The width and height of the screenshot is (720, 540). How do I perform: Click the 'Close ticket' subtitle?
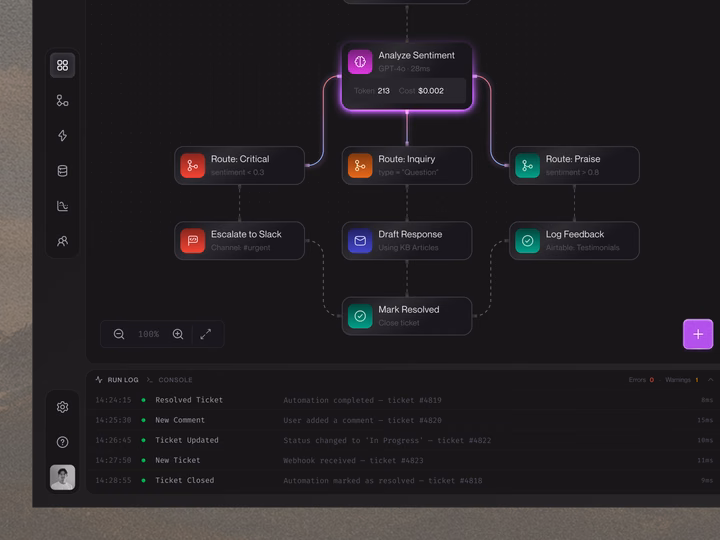click(399, 323)
